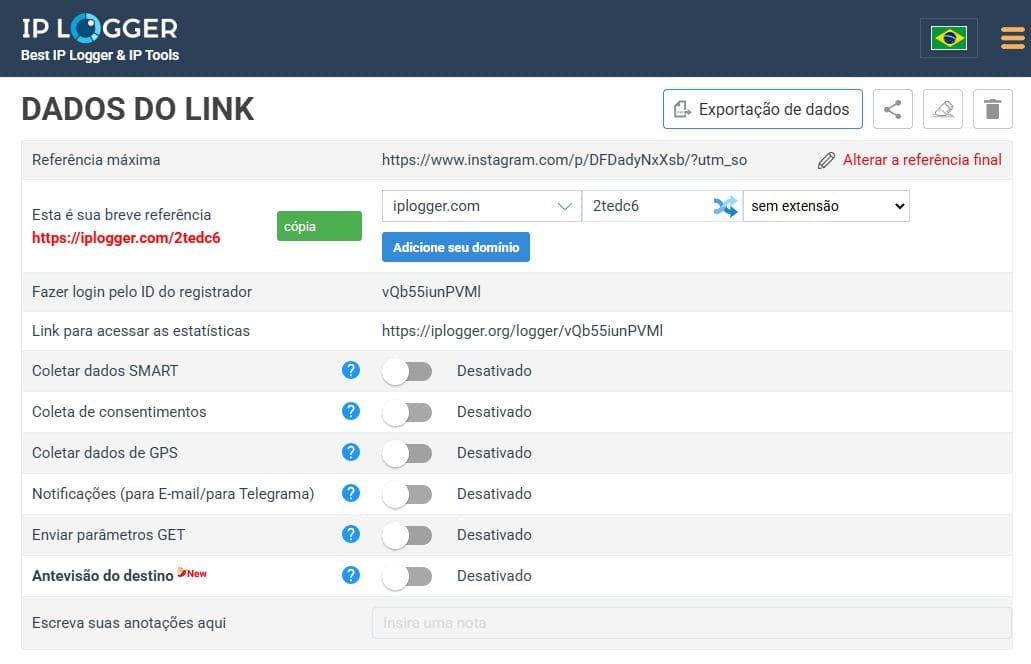Click Exportação de dados button
The image size is (1031, 664).
(763, 109)
